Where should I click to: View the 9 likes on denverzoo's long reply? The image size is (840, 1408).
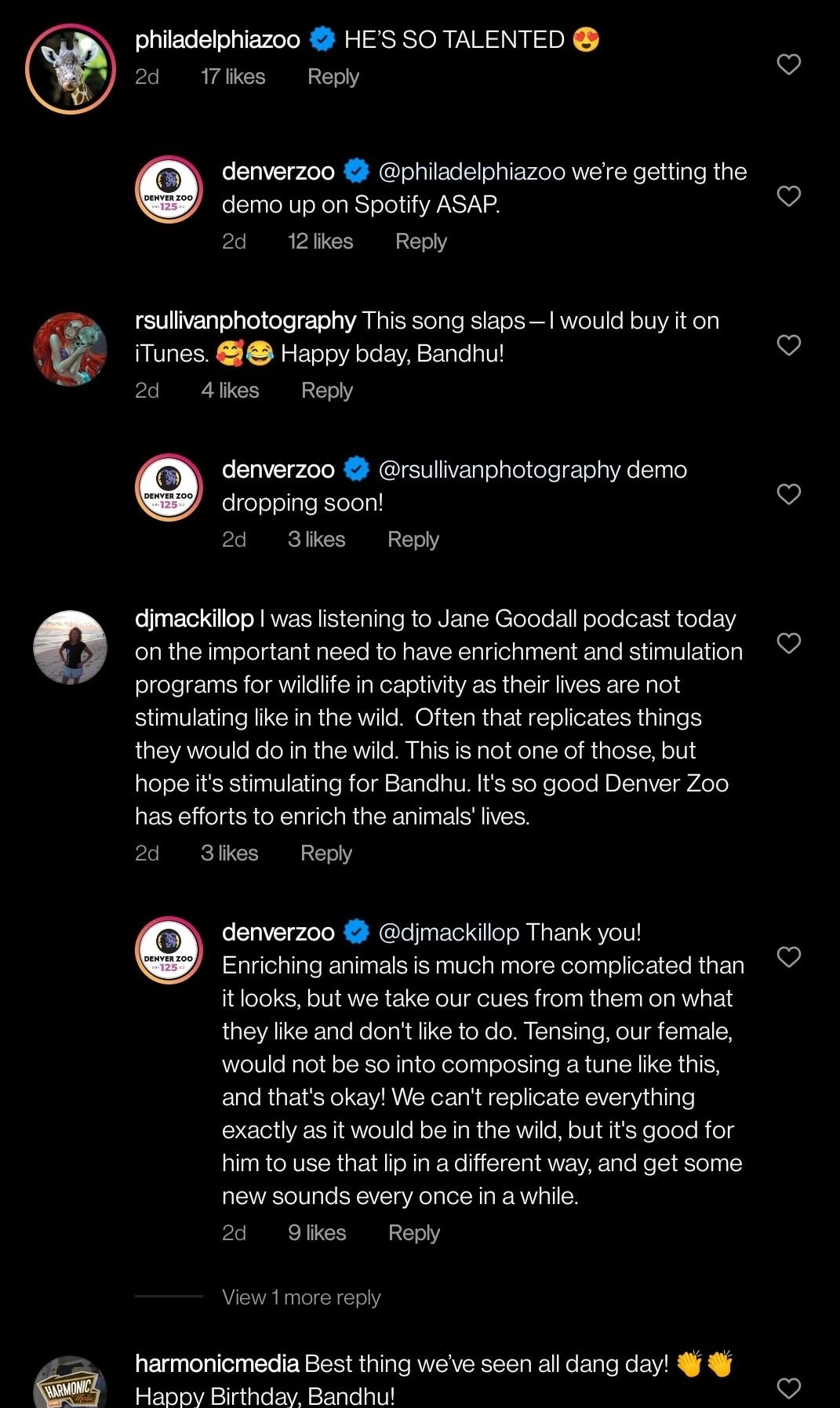pos(316,1233)
